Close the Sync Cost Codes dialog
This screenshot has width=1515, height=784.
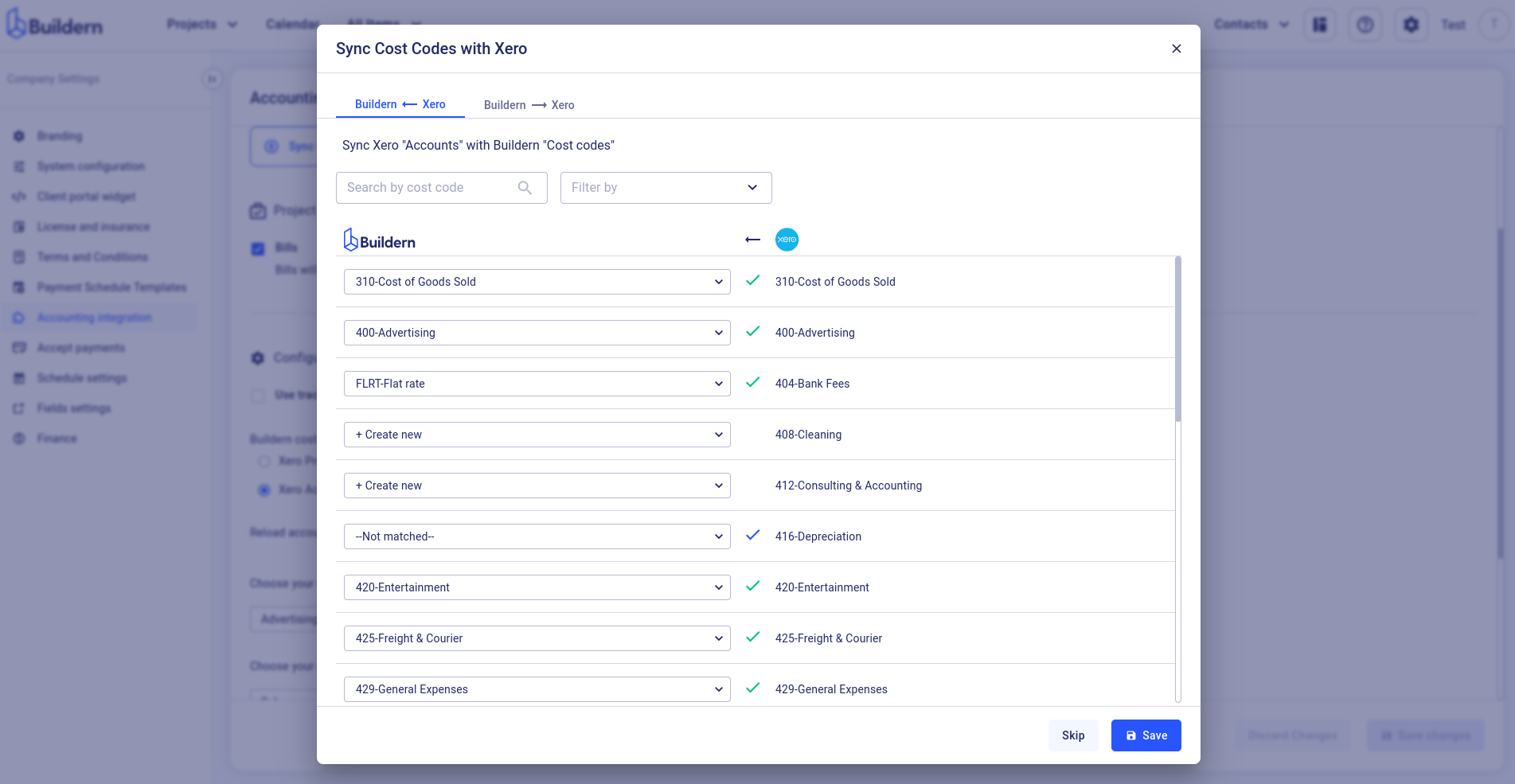1176,49
